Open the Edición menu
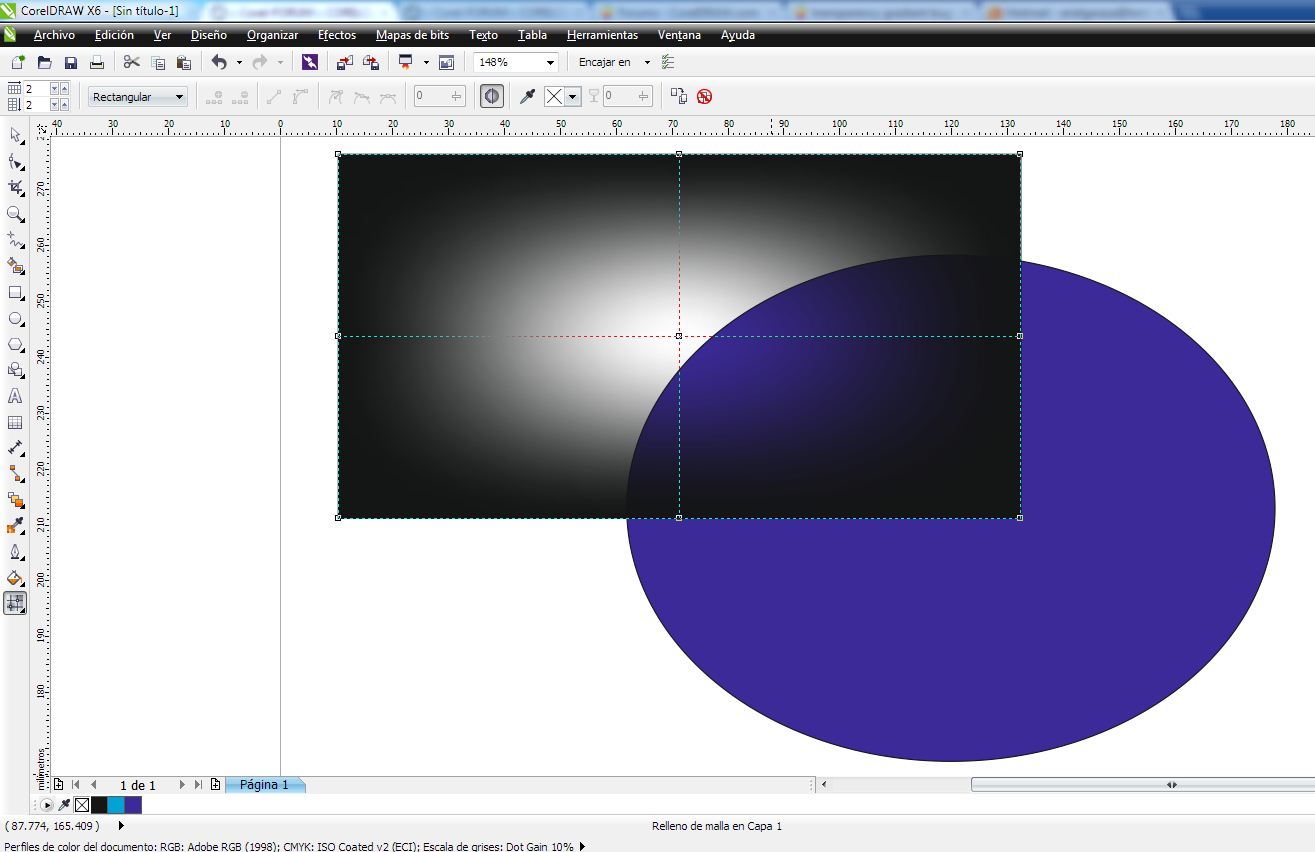Screen dimensions: 1315x852 click(x=114, y=35)
